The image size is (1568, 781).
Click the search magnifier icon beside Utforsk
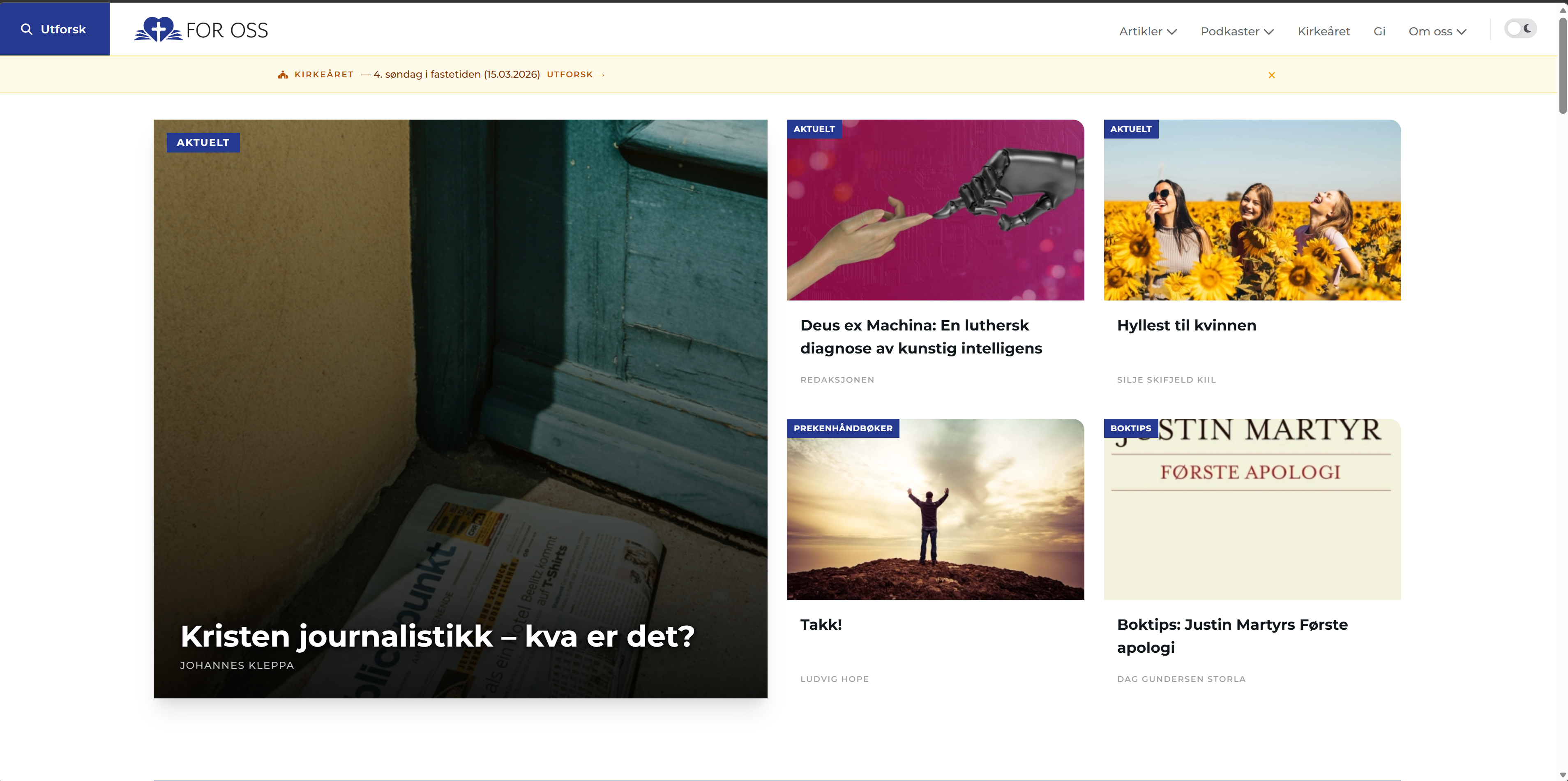click(26, 29)
